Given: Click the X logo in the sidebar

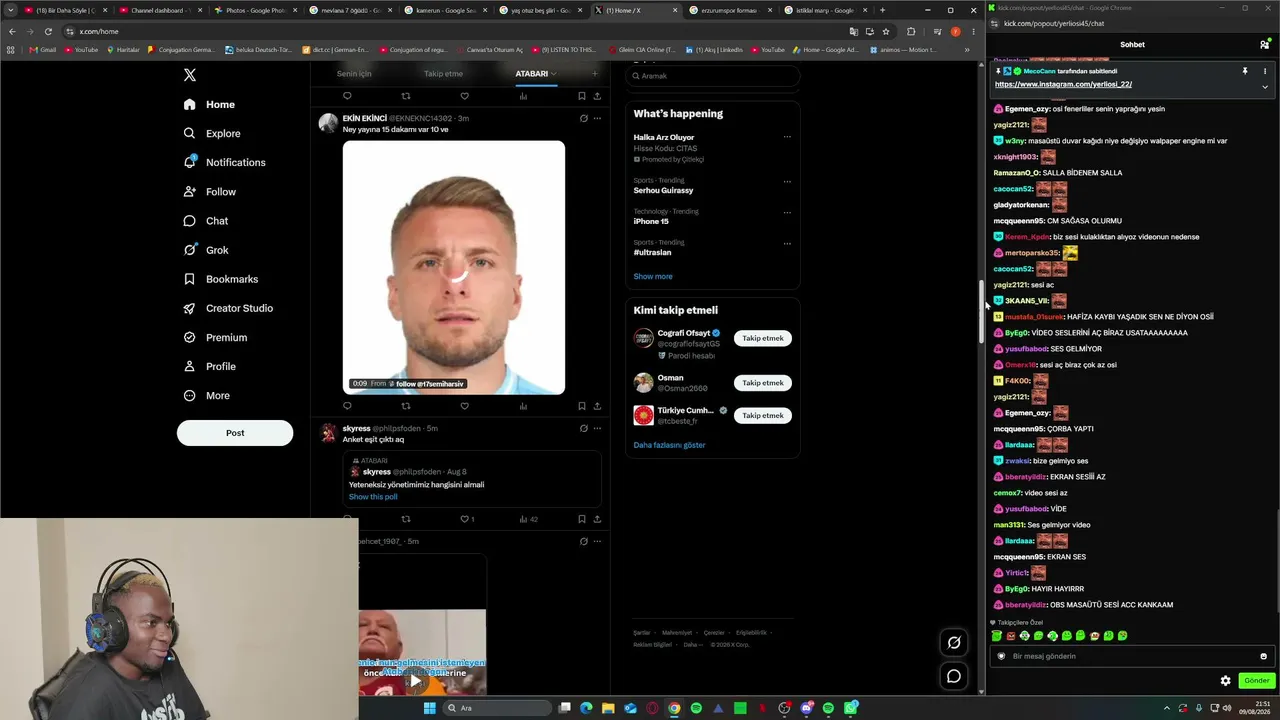Looking at the screenshot, I should (x=190, y=75).
